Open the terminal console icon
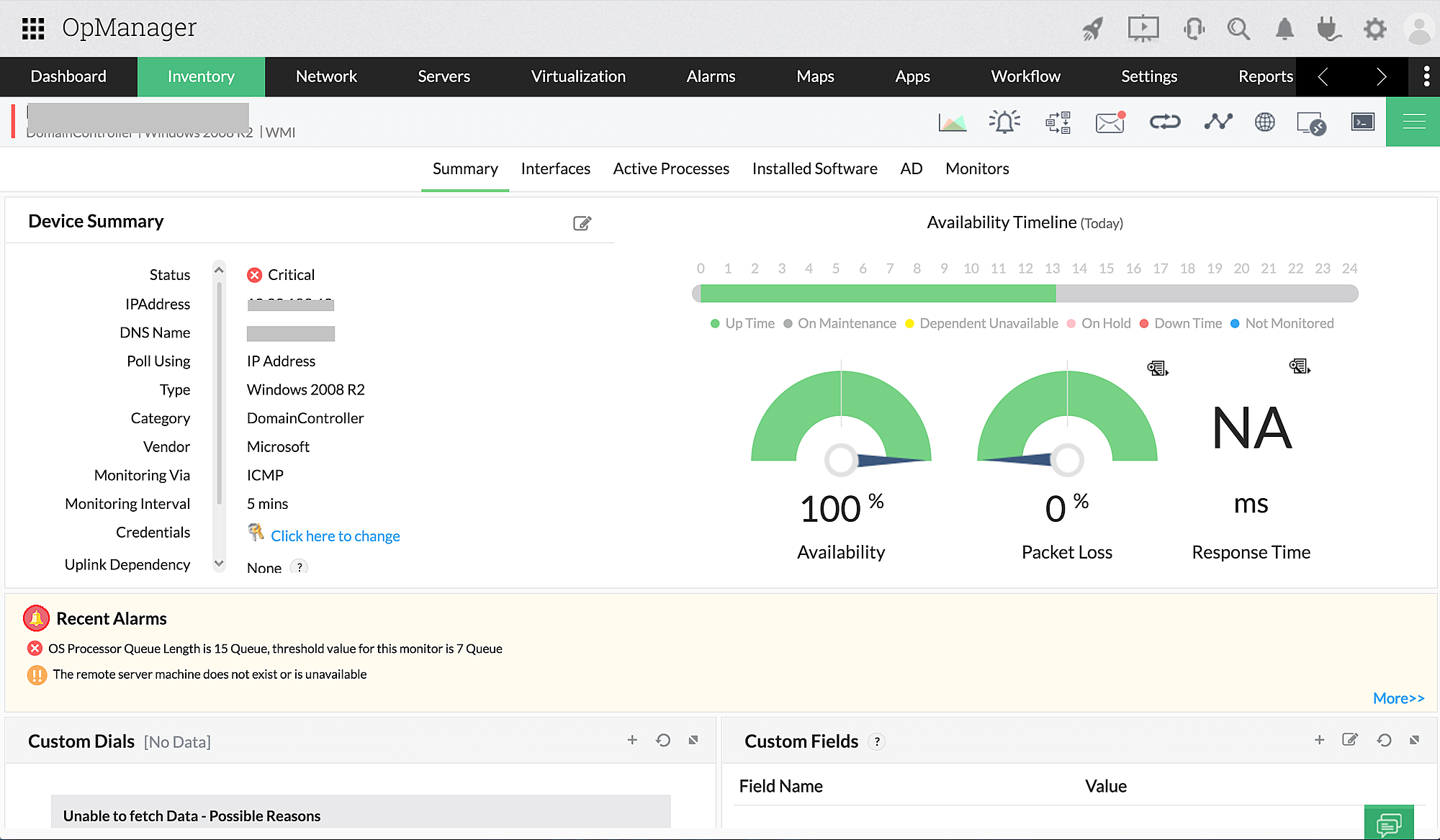Viewport: 1440px width, 840px height. point(1362,122)
